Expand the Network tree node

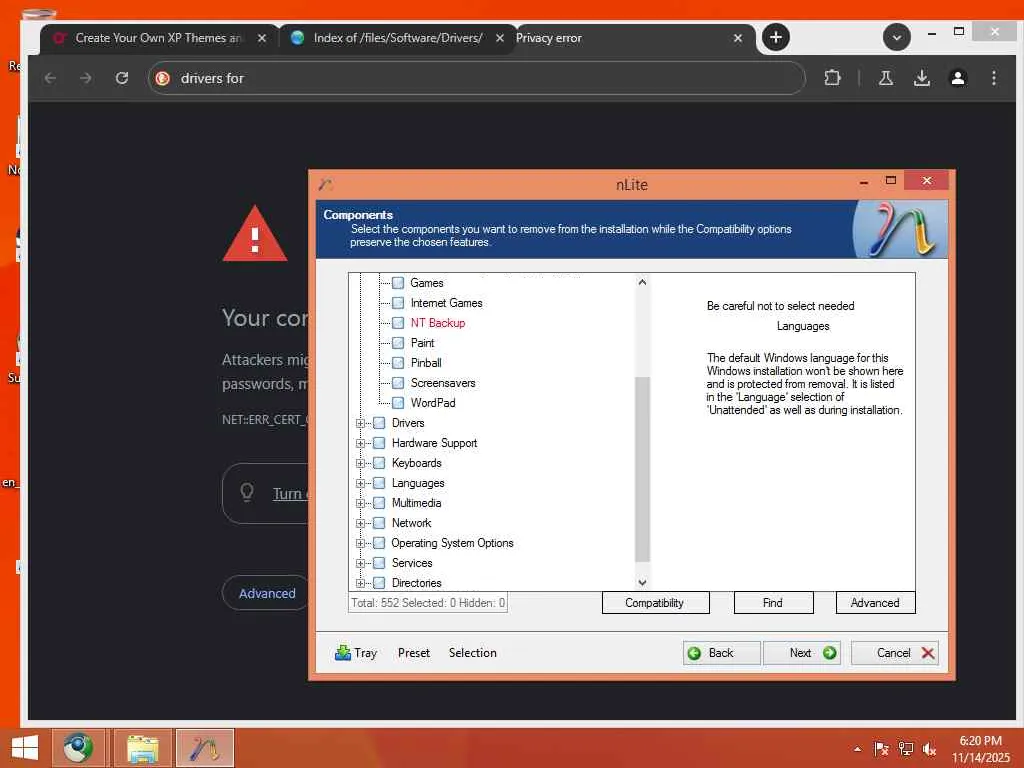(360, 523)
